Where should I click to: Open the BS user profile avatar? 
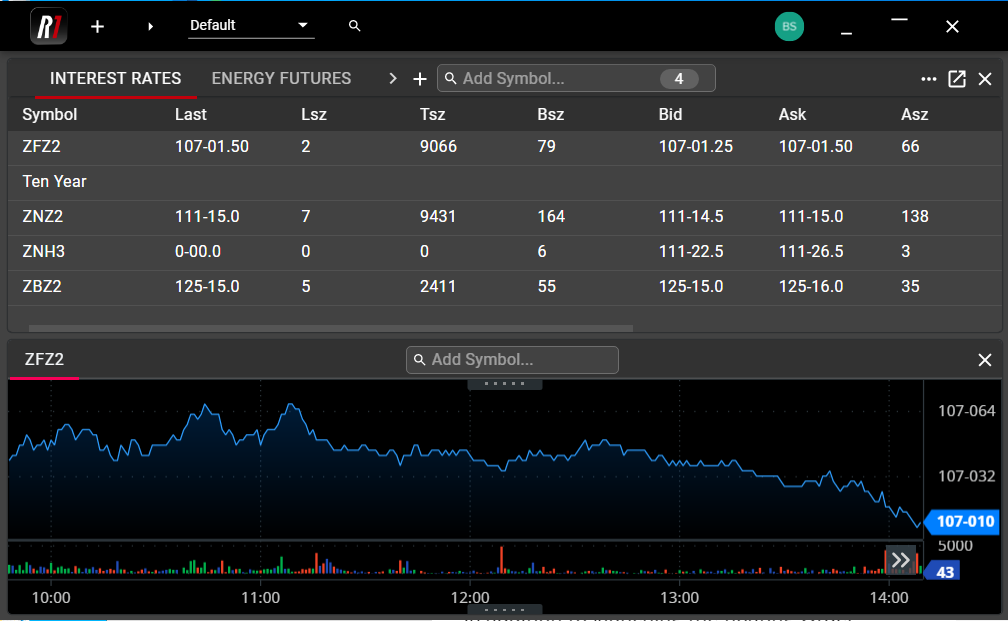[x=789, y=27]
